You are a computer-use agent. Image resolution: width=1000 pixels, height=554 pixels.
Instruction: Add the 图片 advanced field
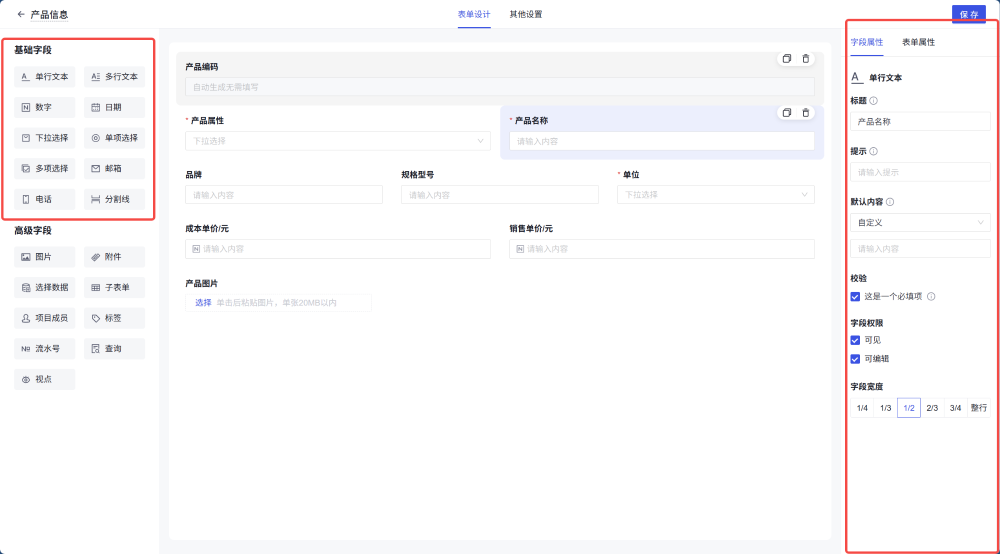click(45, 257)
